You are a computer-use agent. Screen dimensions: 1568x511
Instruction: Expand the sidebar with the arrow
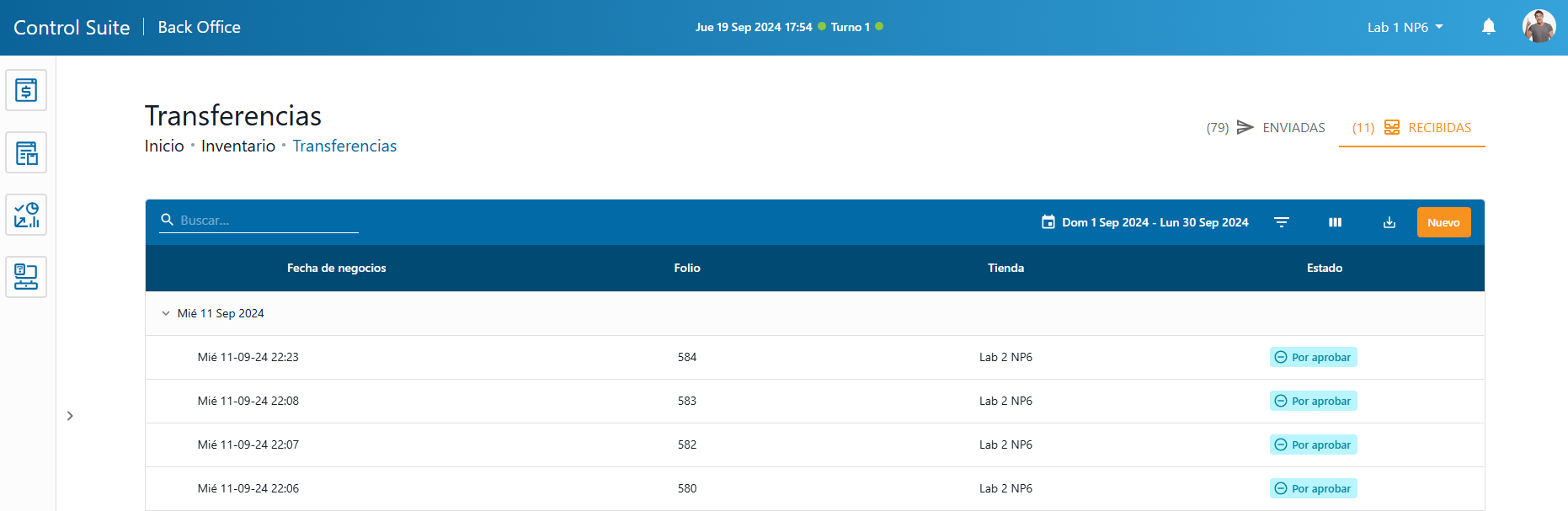[70, 416]
